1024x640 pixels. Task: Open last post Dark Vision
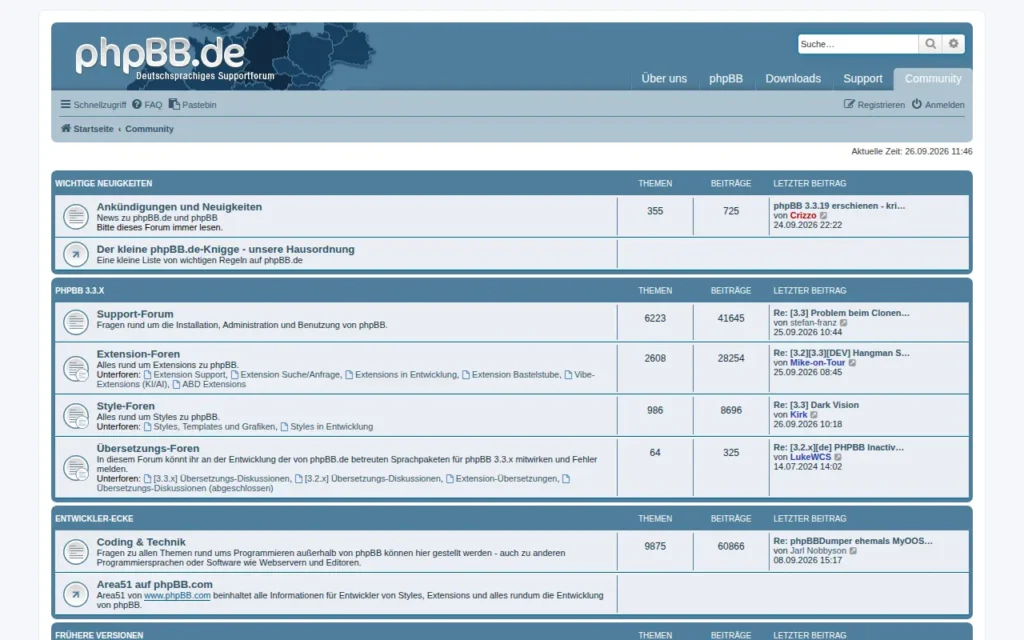(816, 405)
